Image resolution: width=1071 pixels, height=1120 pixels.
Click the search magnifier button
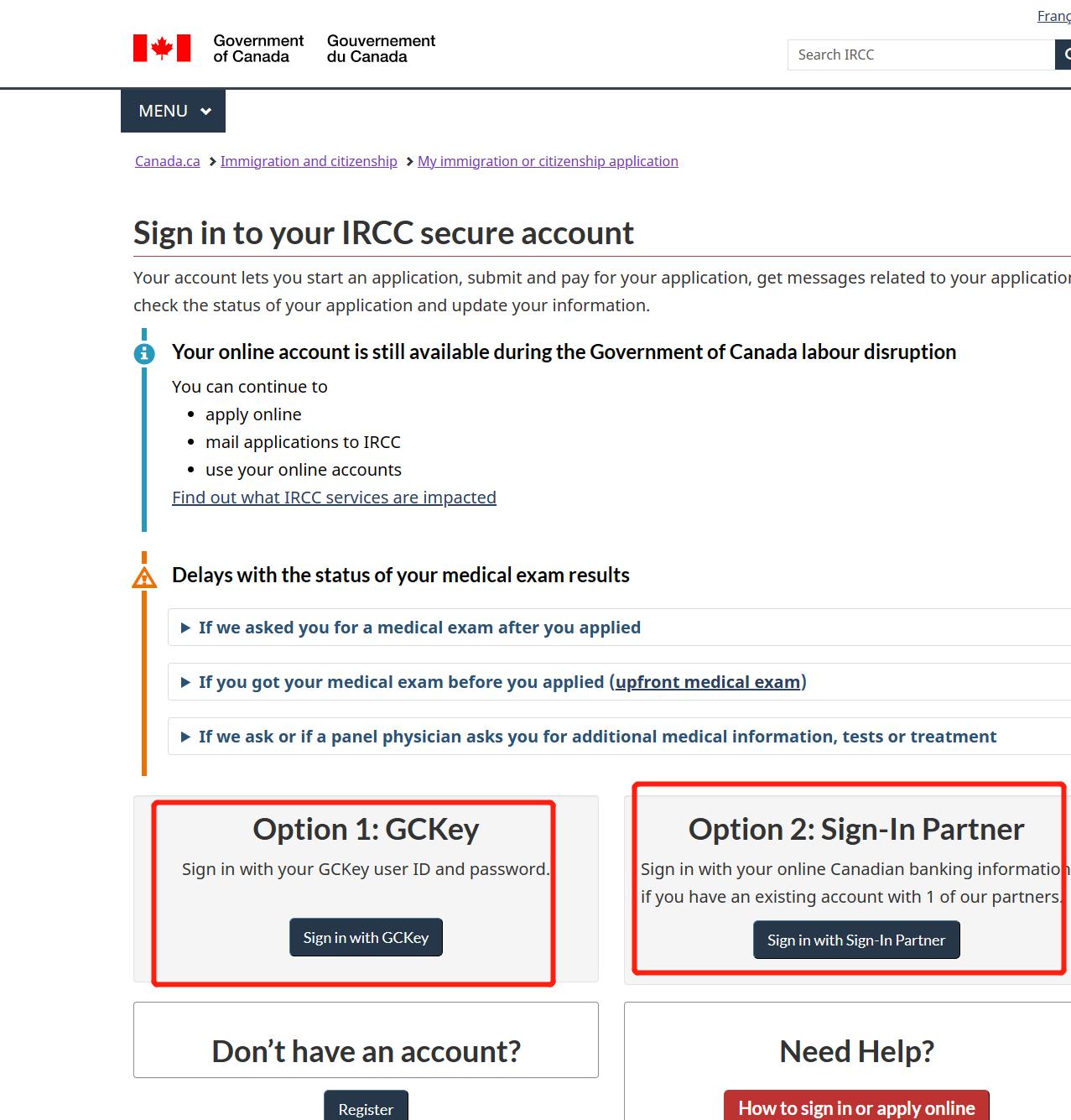point(1063,55)
